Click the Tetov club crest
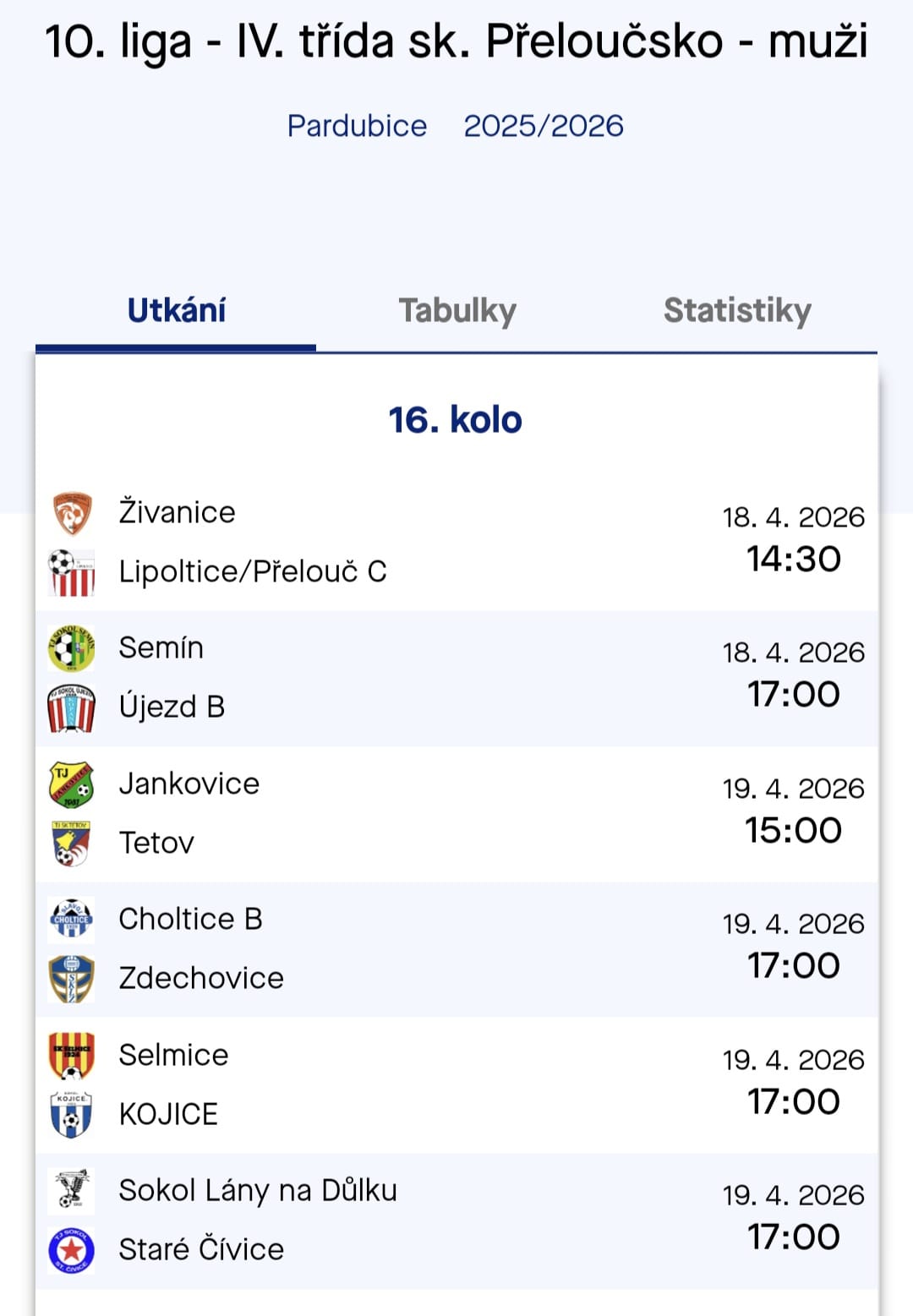This screenshot has width=913, height=1316. pos(72,844)
